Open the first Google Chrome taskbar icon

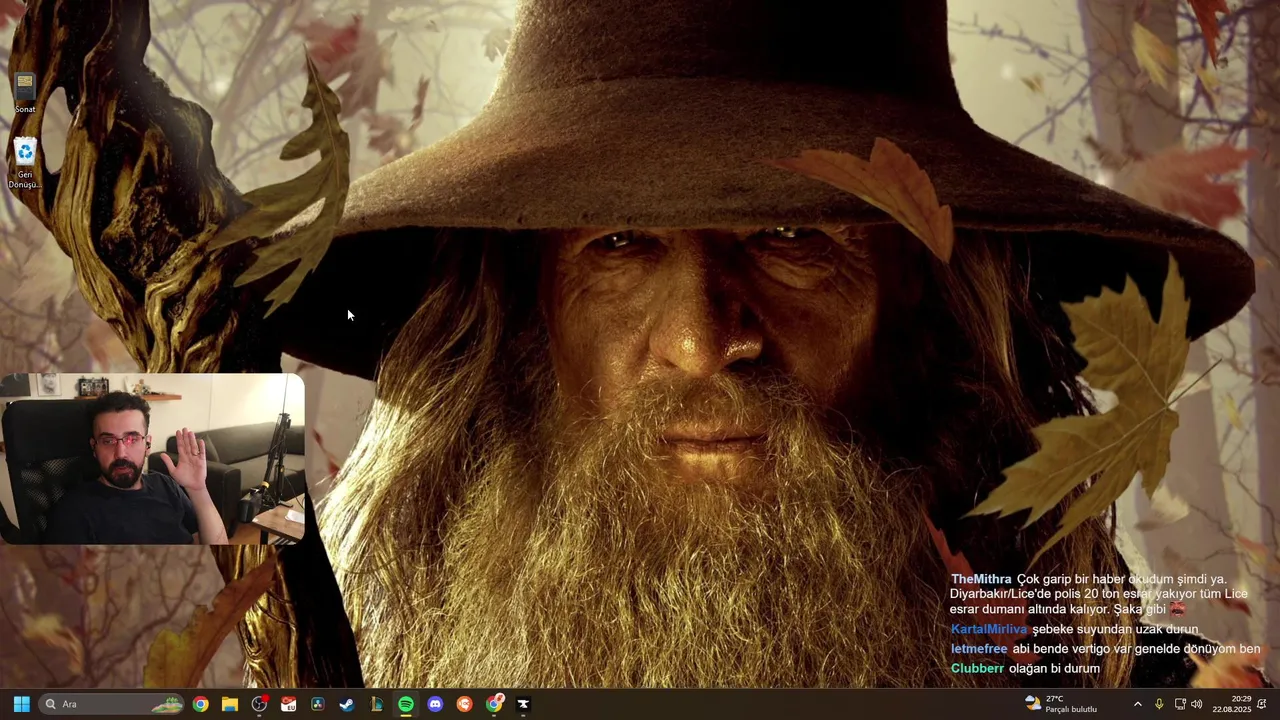click(x=200, y=704)
